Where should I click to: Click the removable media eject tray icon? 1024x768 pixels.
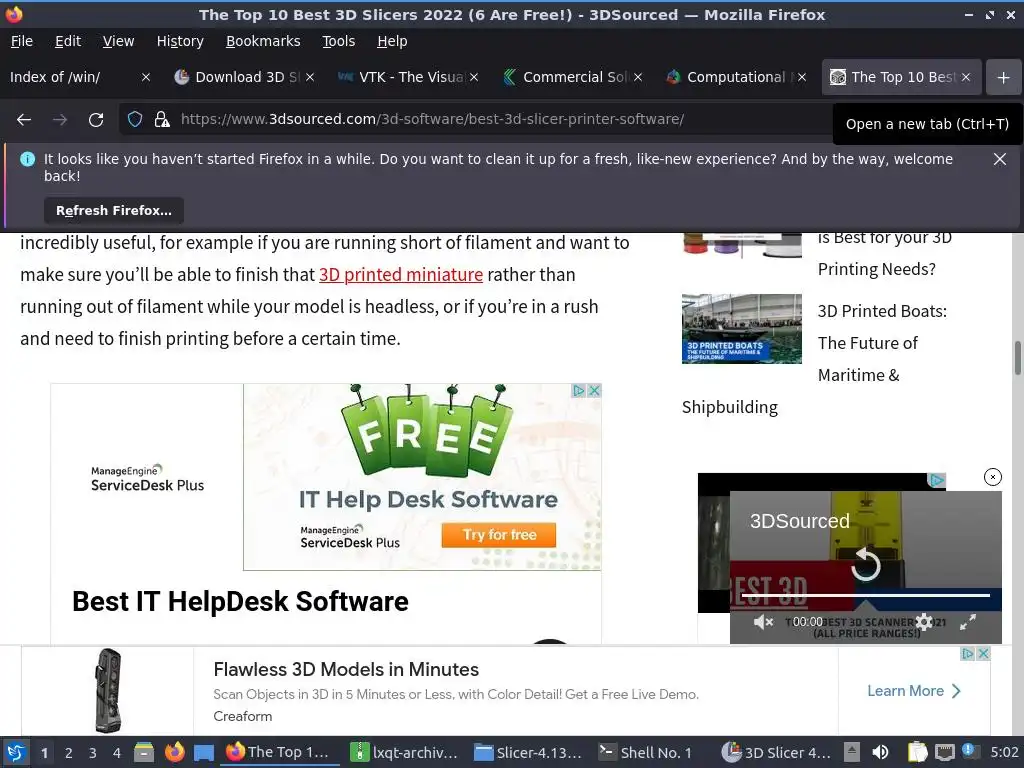pos(852,752)
